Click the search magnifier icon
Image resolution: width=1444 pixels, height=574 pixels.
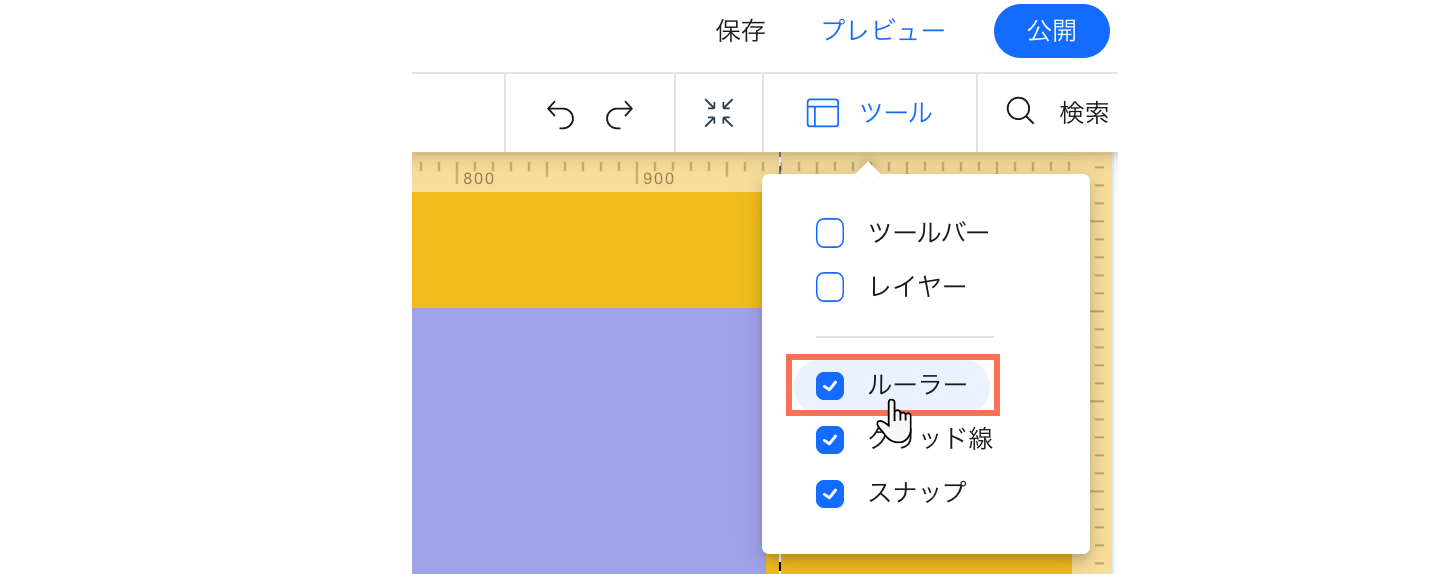pos(1020,112)
